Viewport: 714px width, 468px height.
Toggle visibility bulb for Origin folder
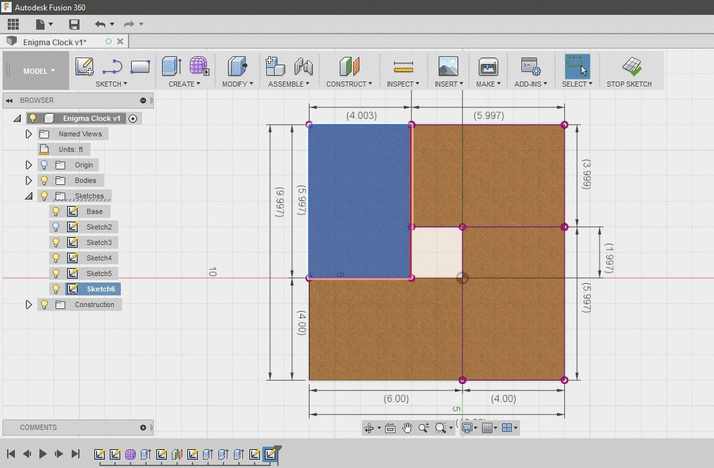pyautogui.click(x=44, y=165)
